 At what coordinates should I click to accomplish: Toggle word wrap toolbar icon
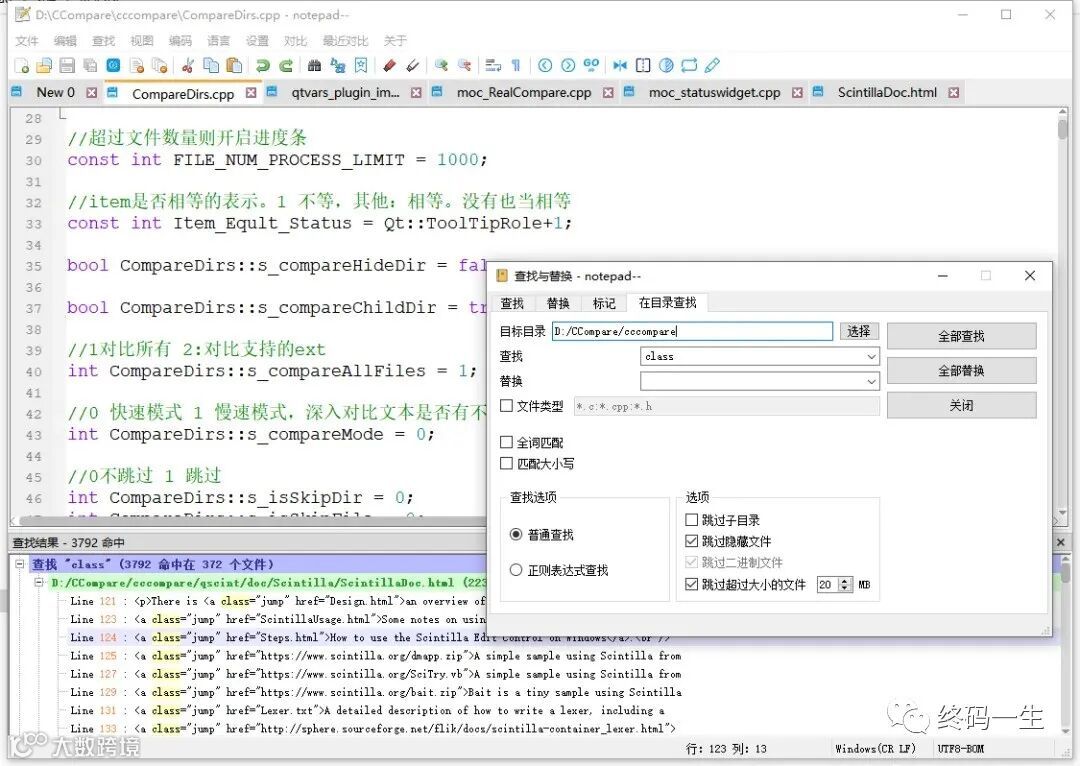493,65
